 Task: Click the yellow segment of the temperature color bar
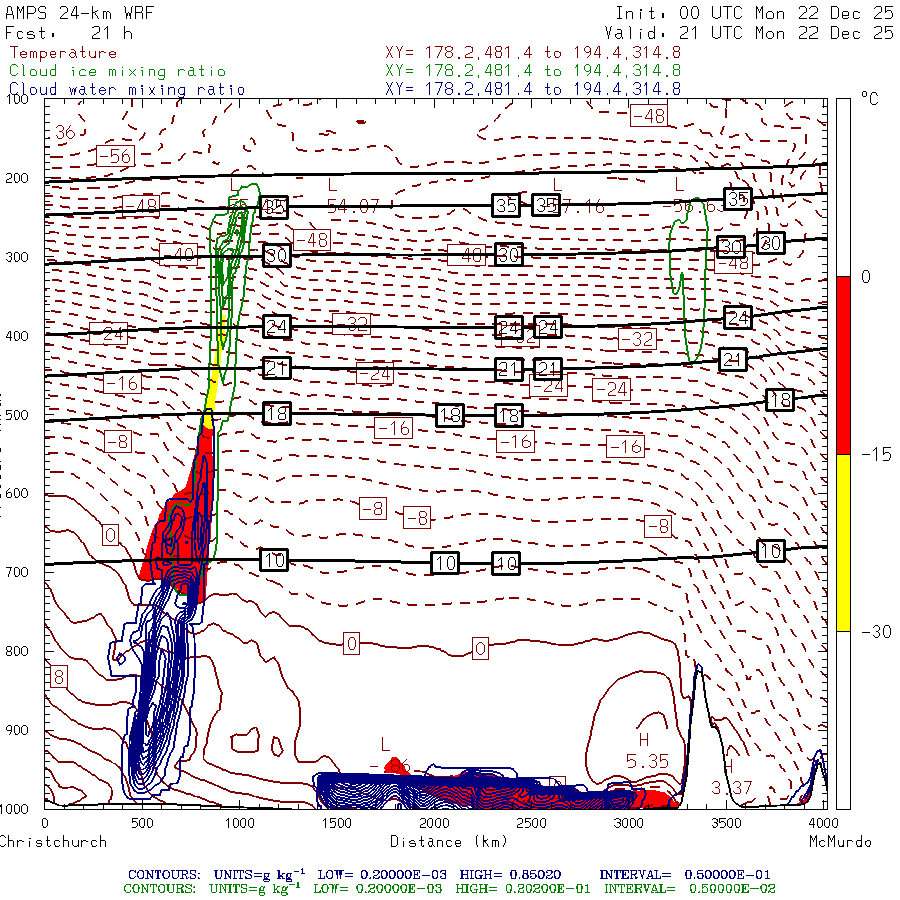coord(843,542)
